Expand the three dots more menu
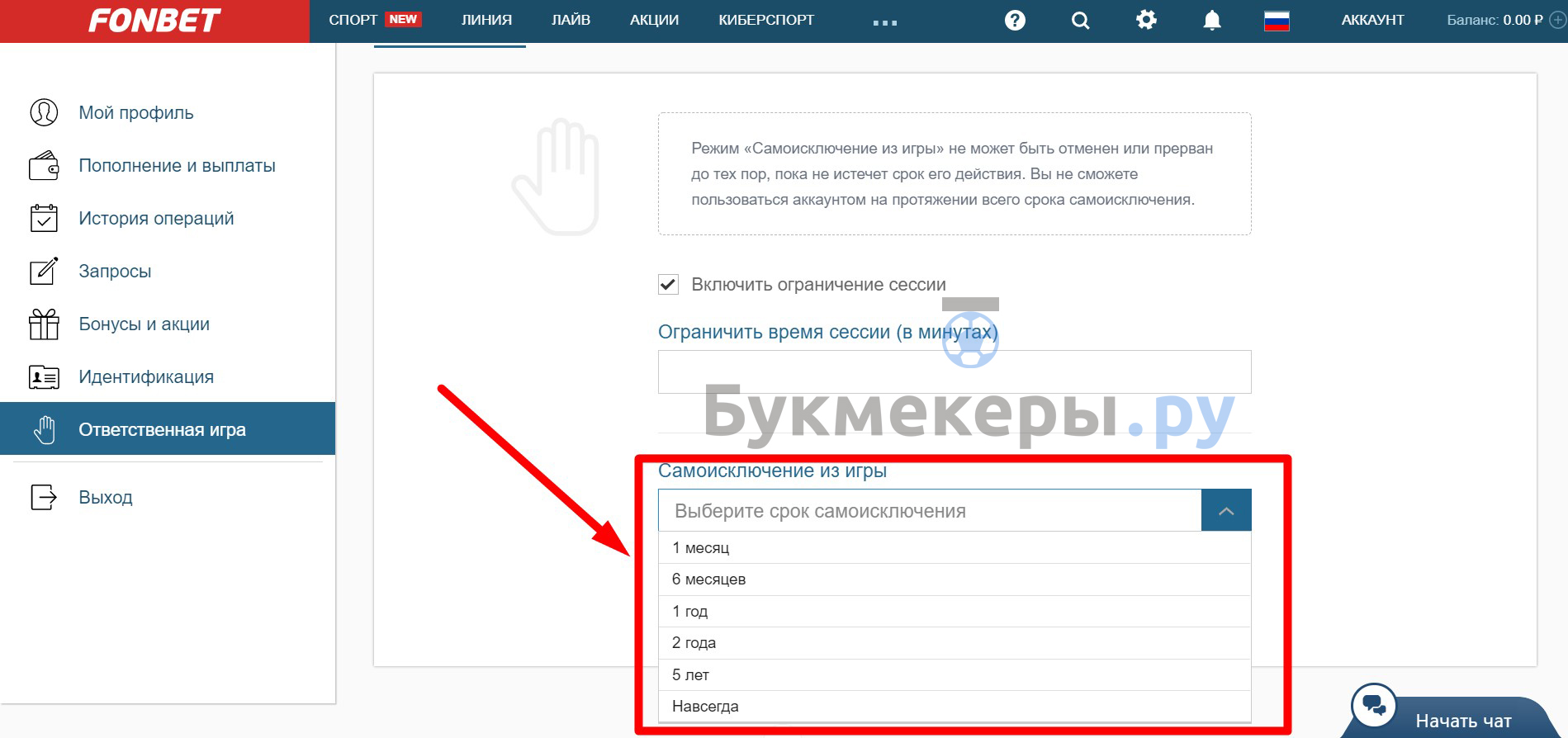Image resolution: width=1568 pixels, height=738 pixels. click(x=884, y=22)
